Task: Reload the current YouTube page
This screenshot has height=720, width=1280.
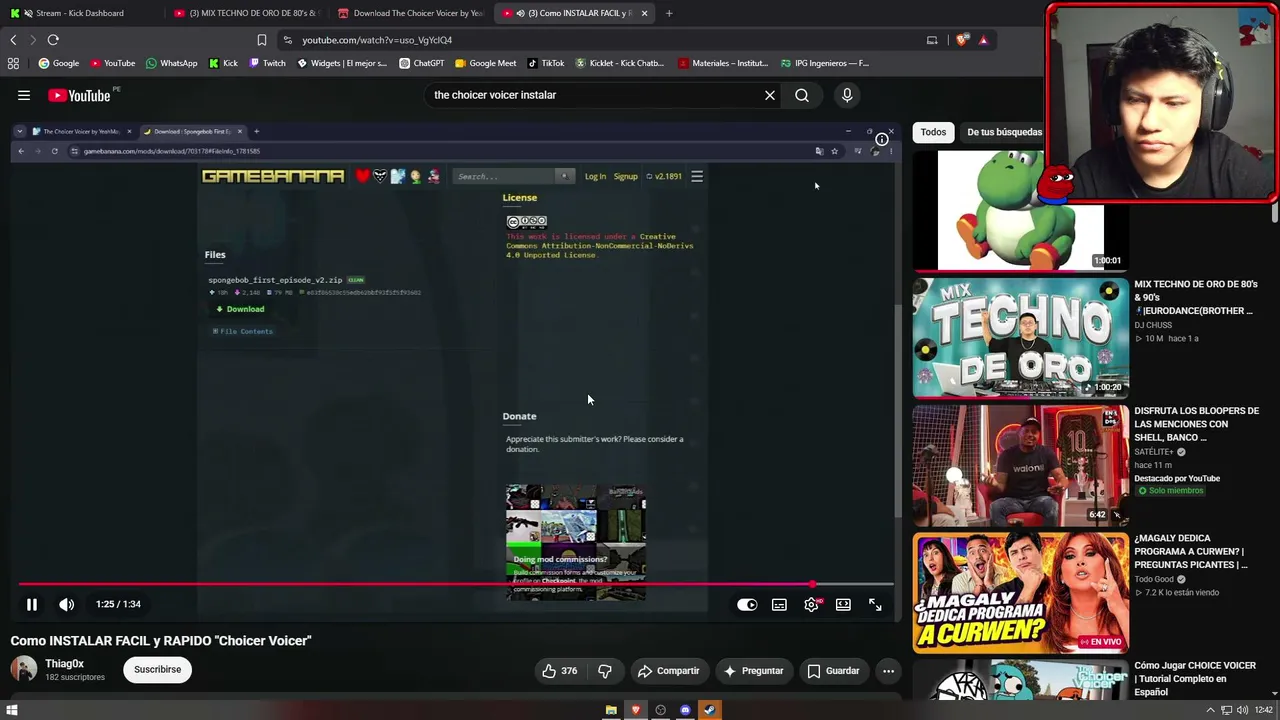Action: (53, 40)
